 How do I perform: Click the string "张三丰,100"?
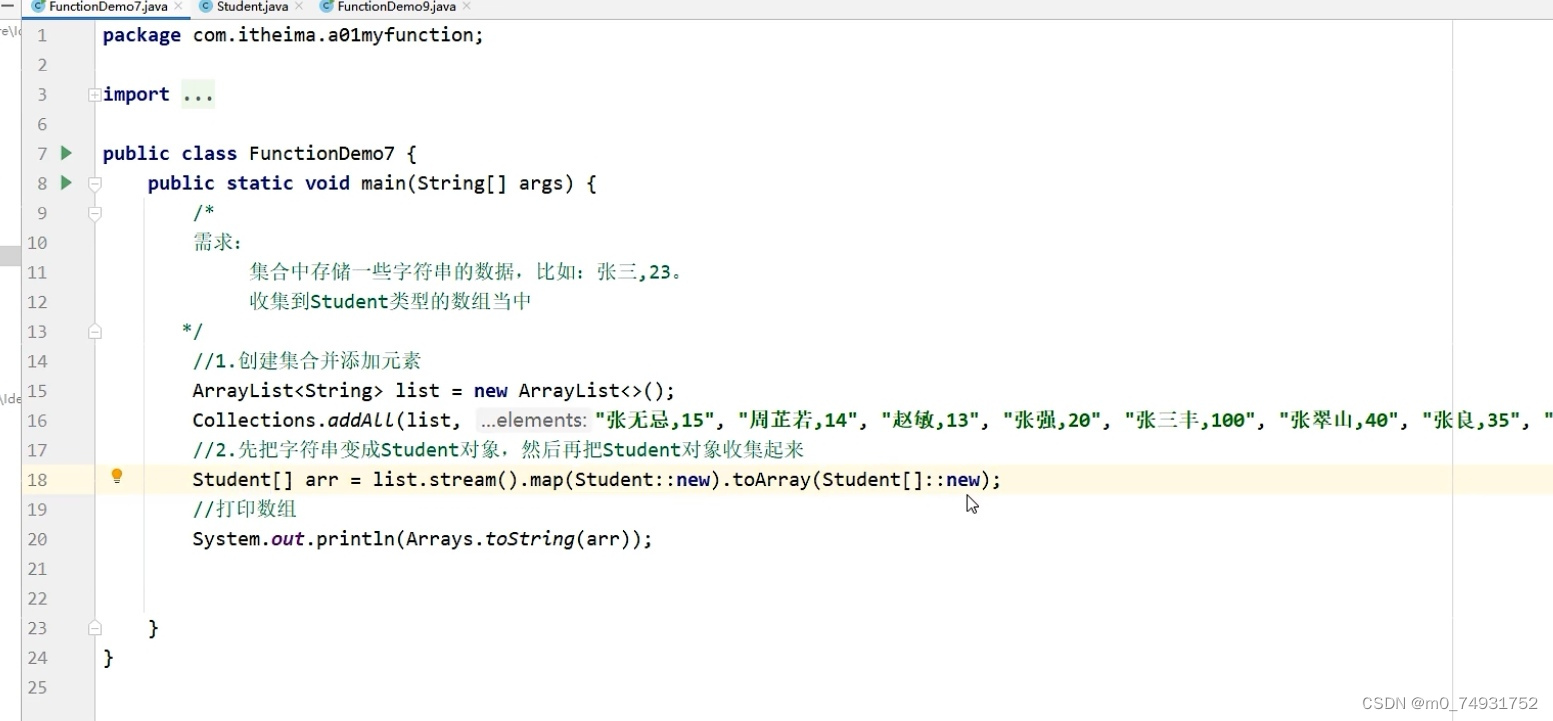pos(1191,421)
